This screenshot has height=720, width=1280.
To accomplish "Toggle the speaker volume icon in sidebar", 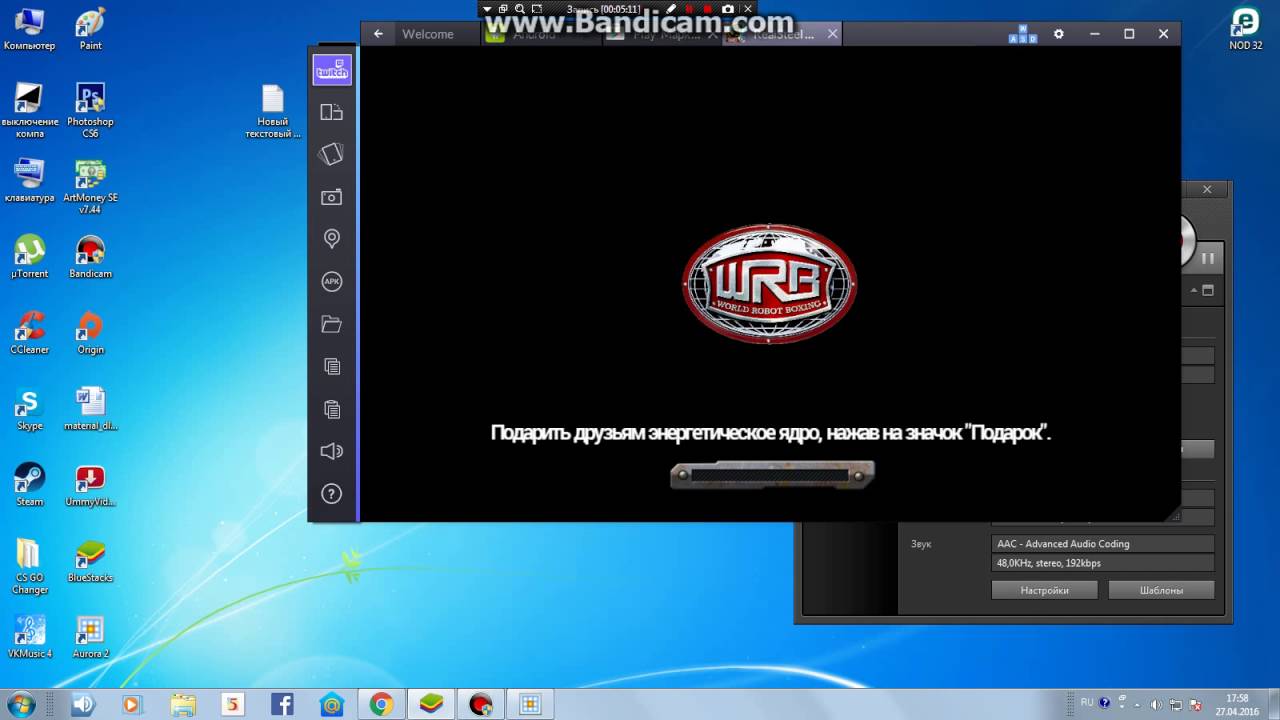I will coord(332,451).
